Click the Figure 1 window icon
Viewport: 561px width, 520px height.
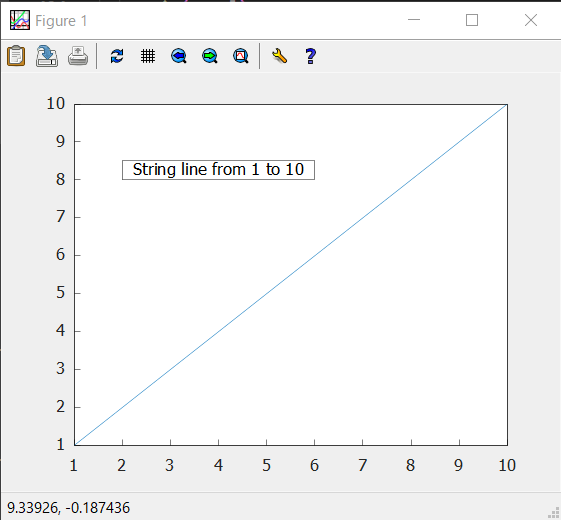20,20
